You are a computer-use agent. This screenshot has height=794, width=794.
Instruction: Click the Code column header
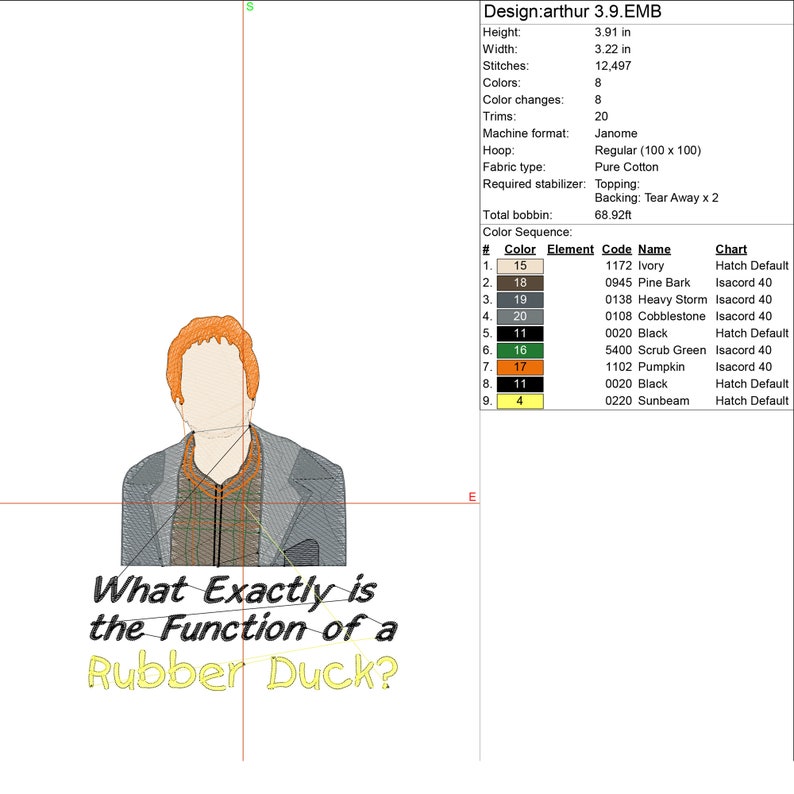[x=616, y=249]
